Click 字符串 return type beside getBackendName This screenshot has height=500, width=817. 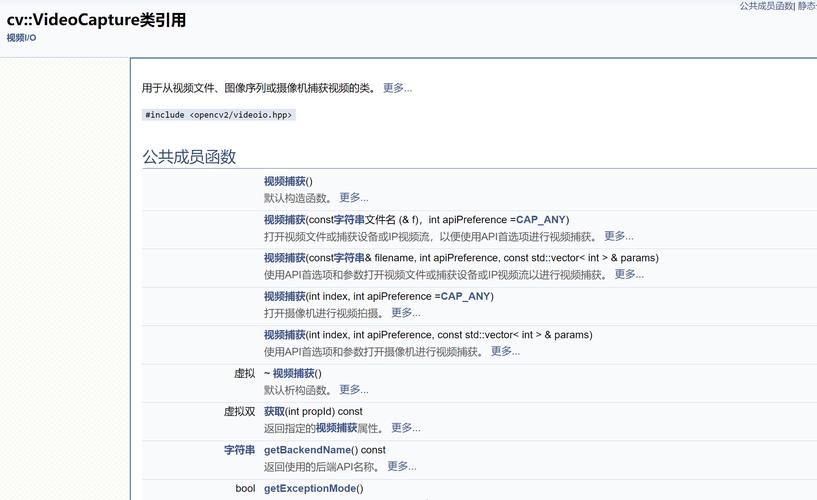pos(240,450)
